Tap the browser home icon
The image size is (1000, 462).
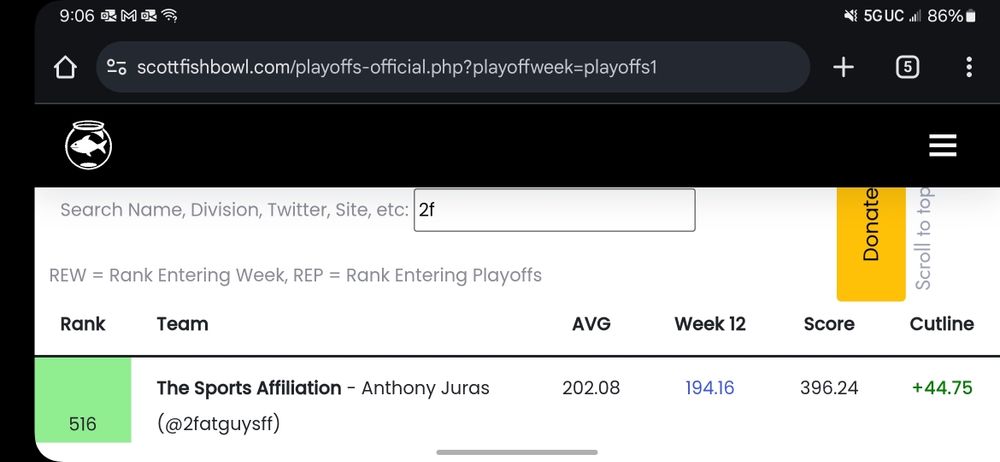[x=65, y=68]
